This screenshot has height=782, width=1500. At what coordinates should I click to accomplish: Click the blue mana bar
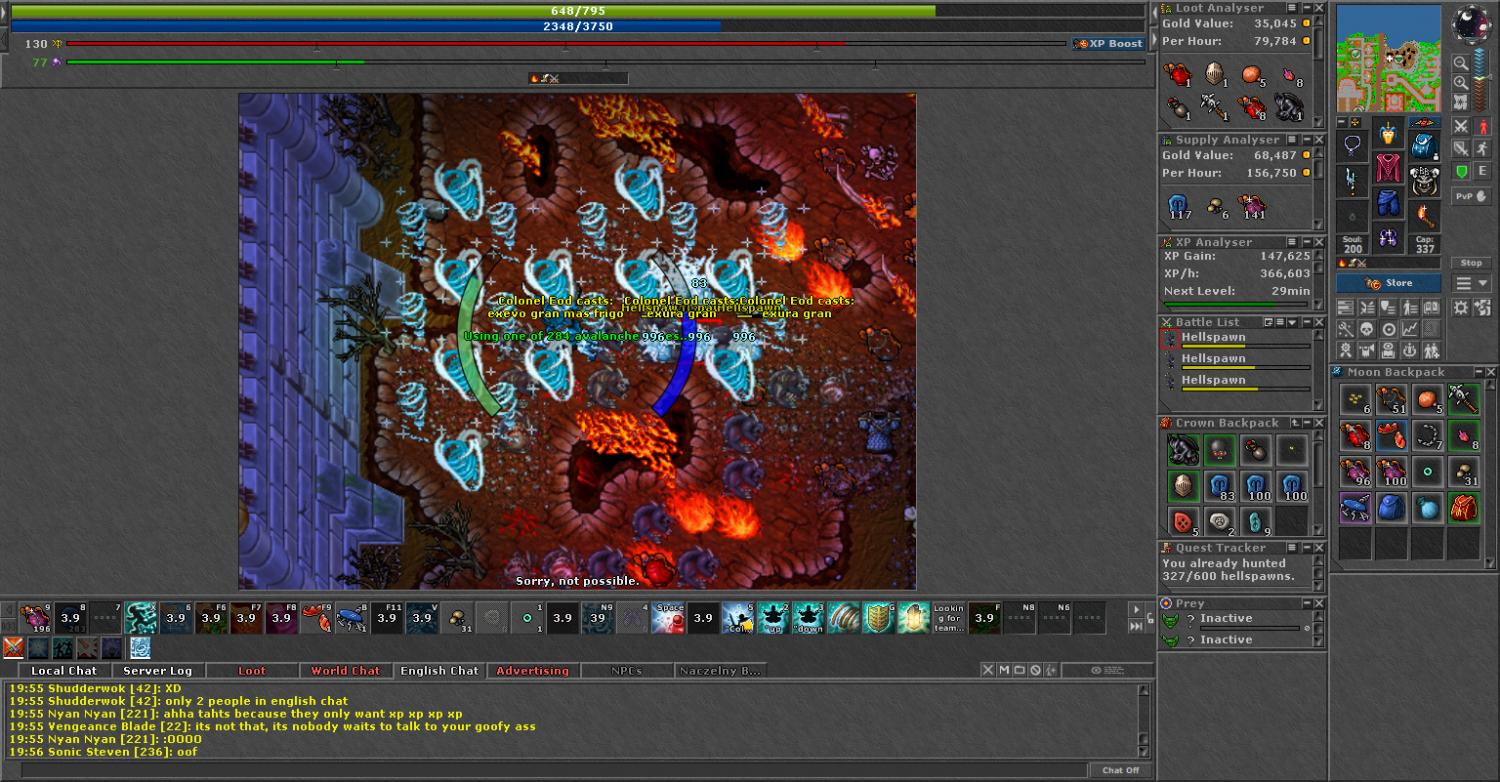(x=577, y=27)
